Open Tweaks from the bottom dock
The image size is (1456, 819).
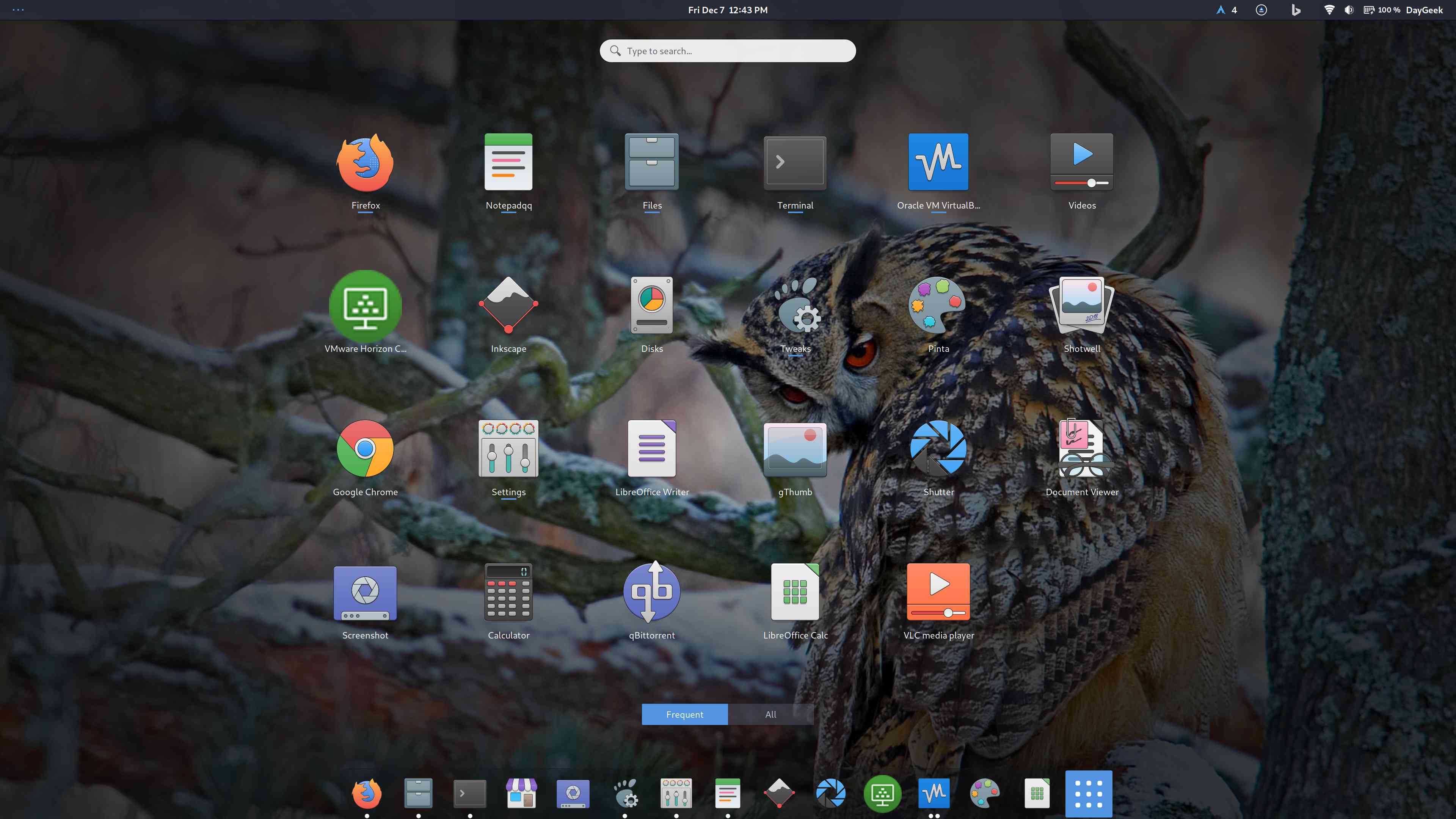(x=624, y=794)
